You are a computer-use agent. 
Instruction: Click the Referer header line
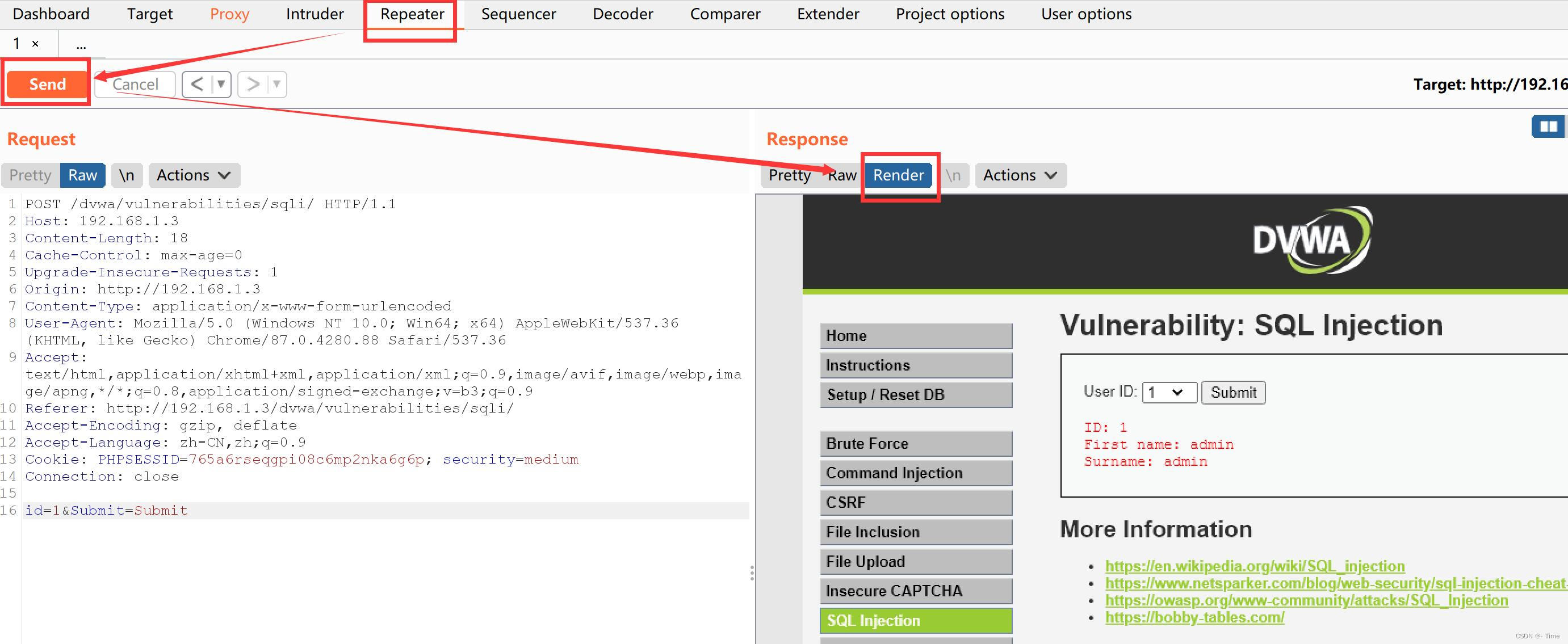click(269, 408)
